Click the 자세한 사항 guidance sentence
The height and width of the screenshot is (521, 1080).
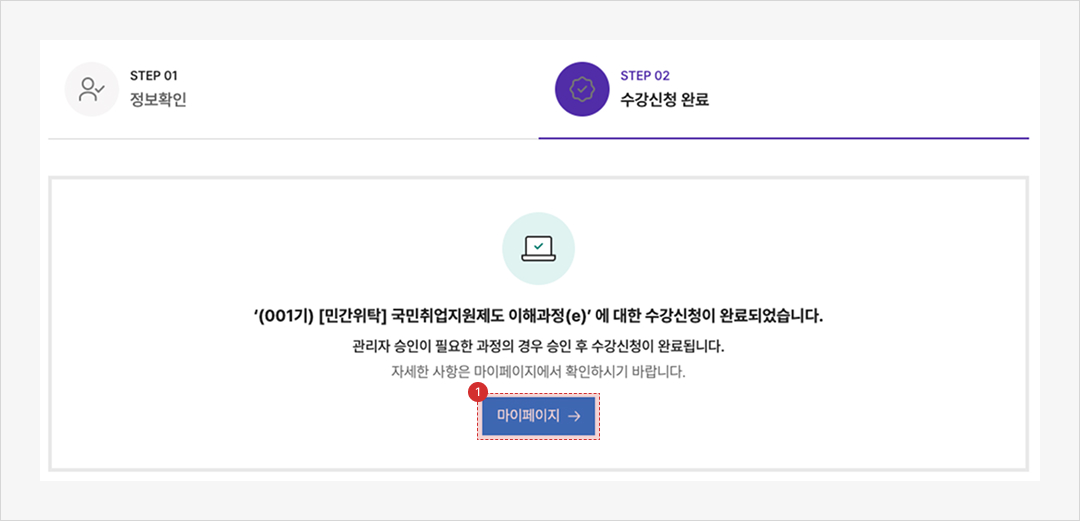click(538, 372)
